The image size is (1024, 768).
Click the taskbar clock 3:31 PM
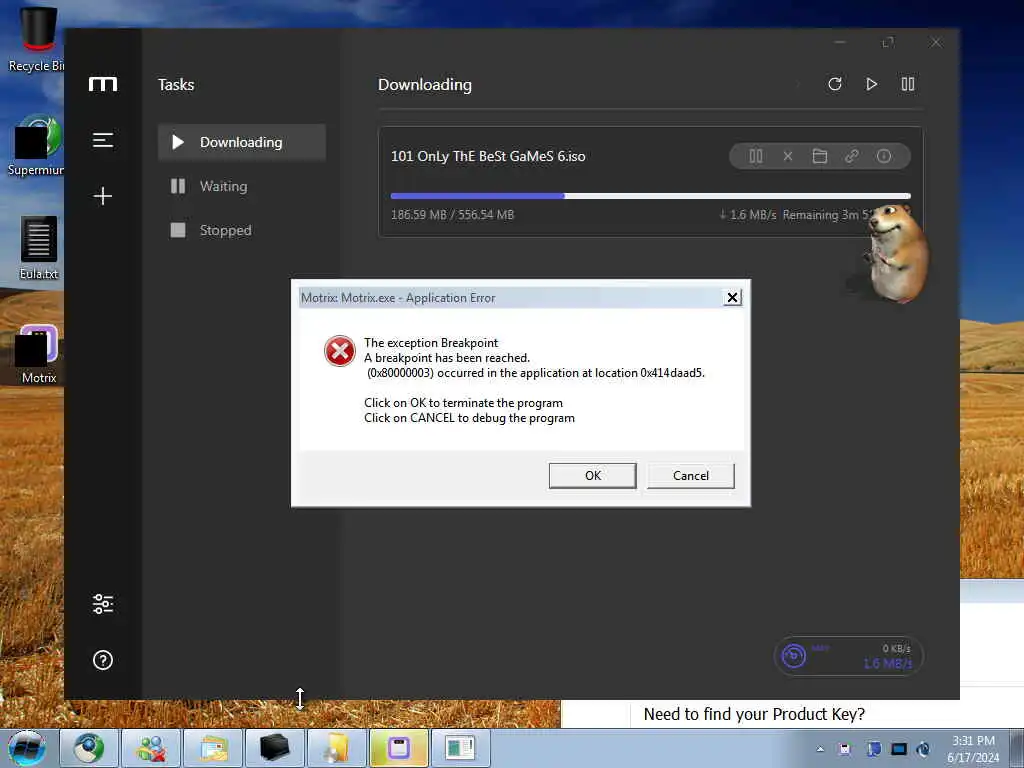click(973, 749)
